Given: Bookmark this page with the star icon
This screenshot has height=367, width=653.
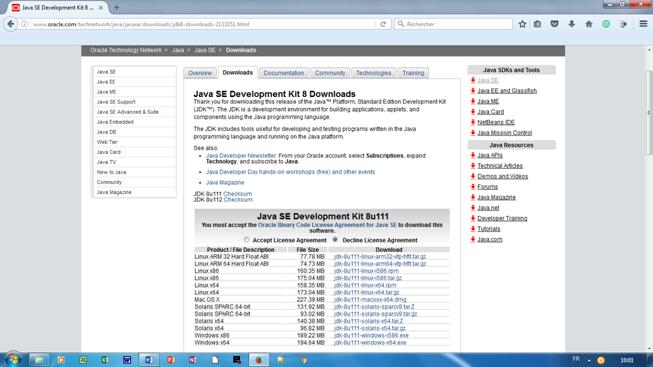Looking at the screenshot, I should (522, 24).
